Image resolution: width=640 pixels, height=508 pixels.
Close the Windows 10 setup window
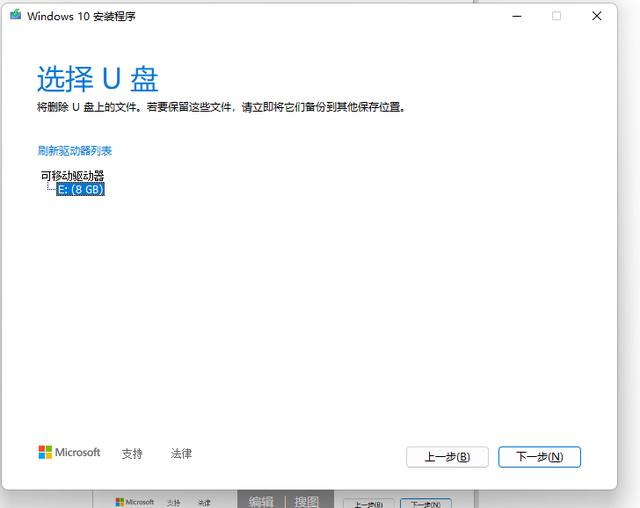pos(597,16)
